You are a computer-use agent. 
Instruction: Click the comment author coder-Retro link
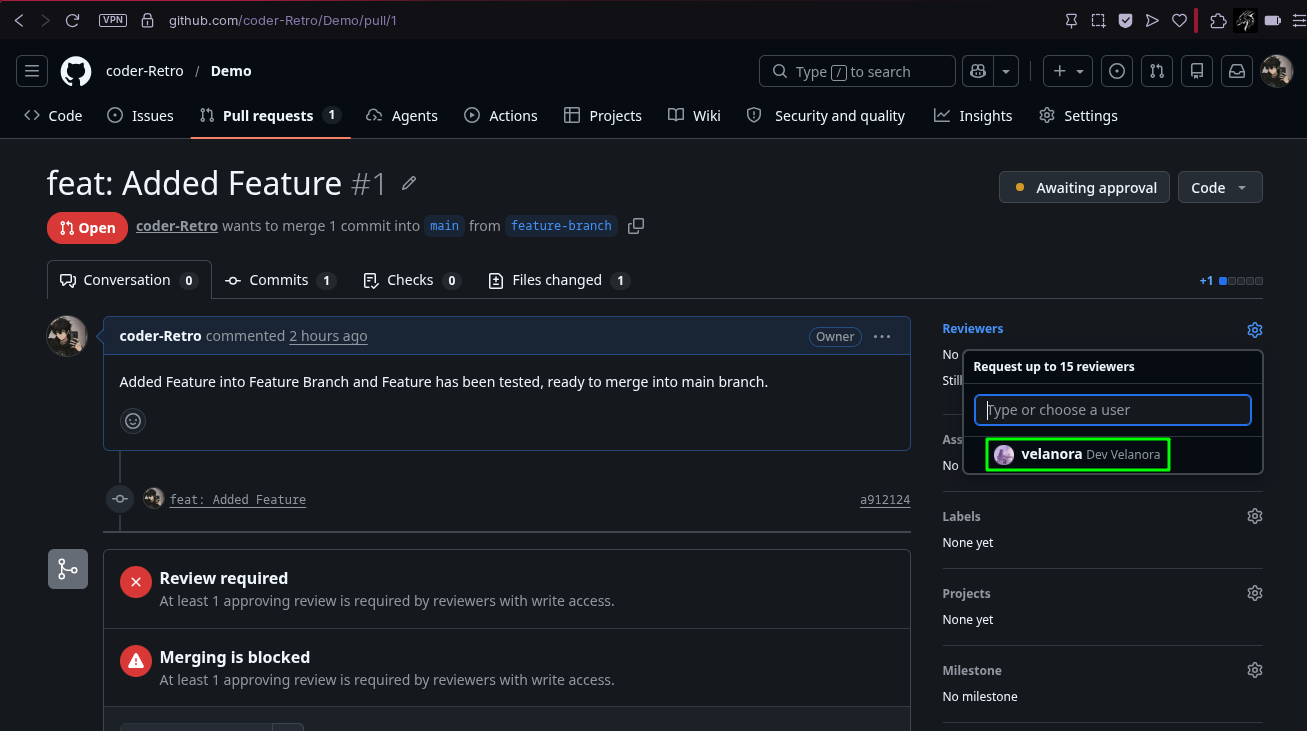coord(160,336)
